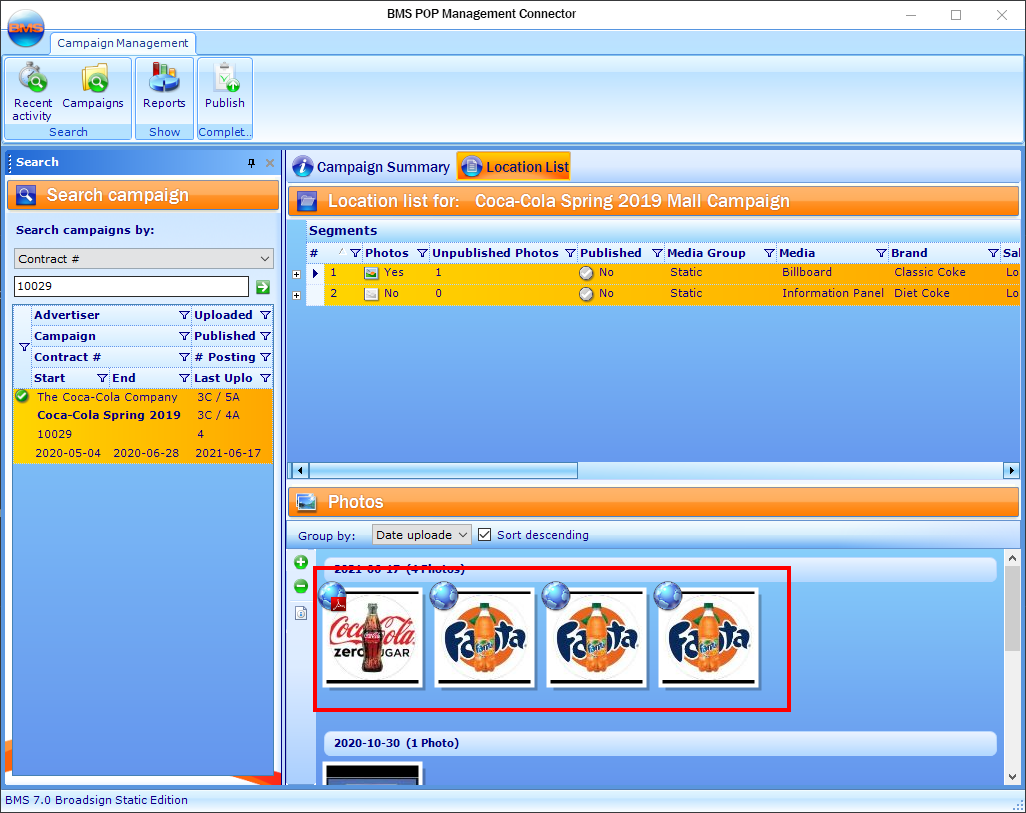
Task: Click the green minus photo icon
Action: [301, 586]
